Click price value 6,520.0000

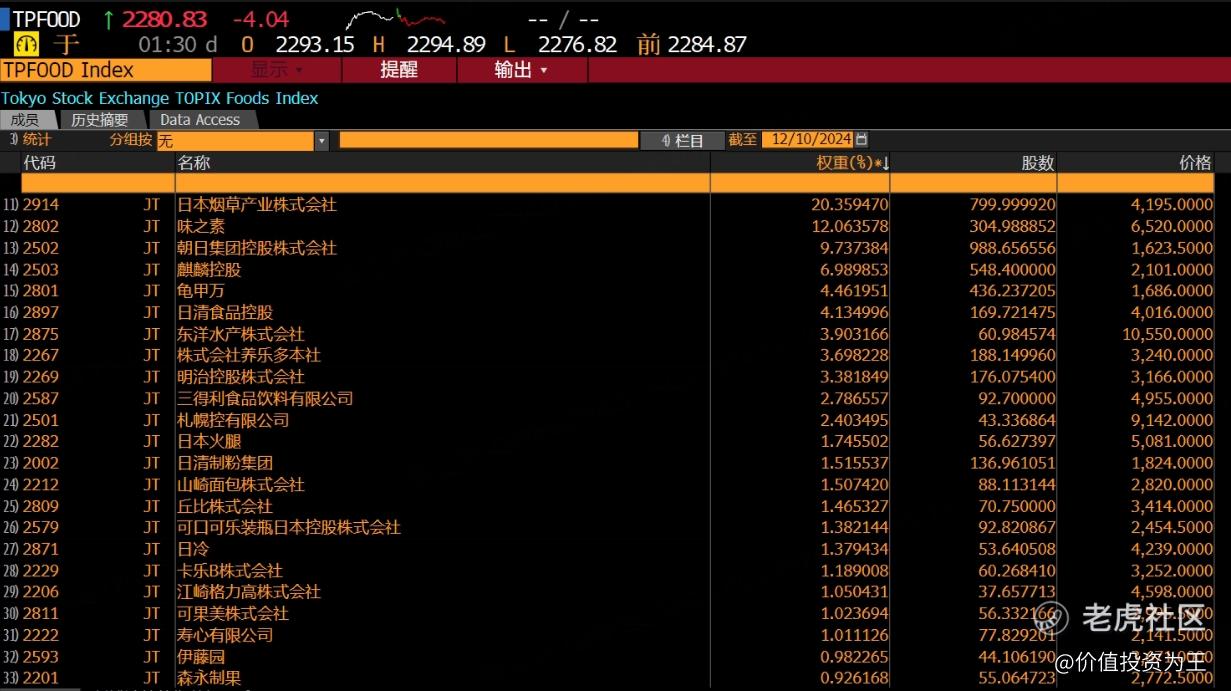coord(1172,226)
